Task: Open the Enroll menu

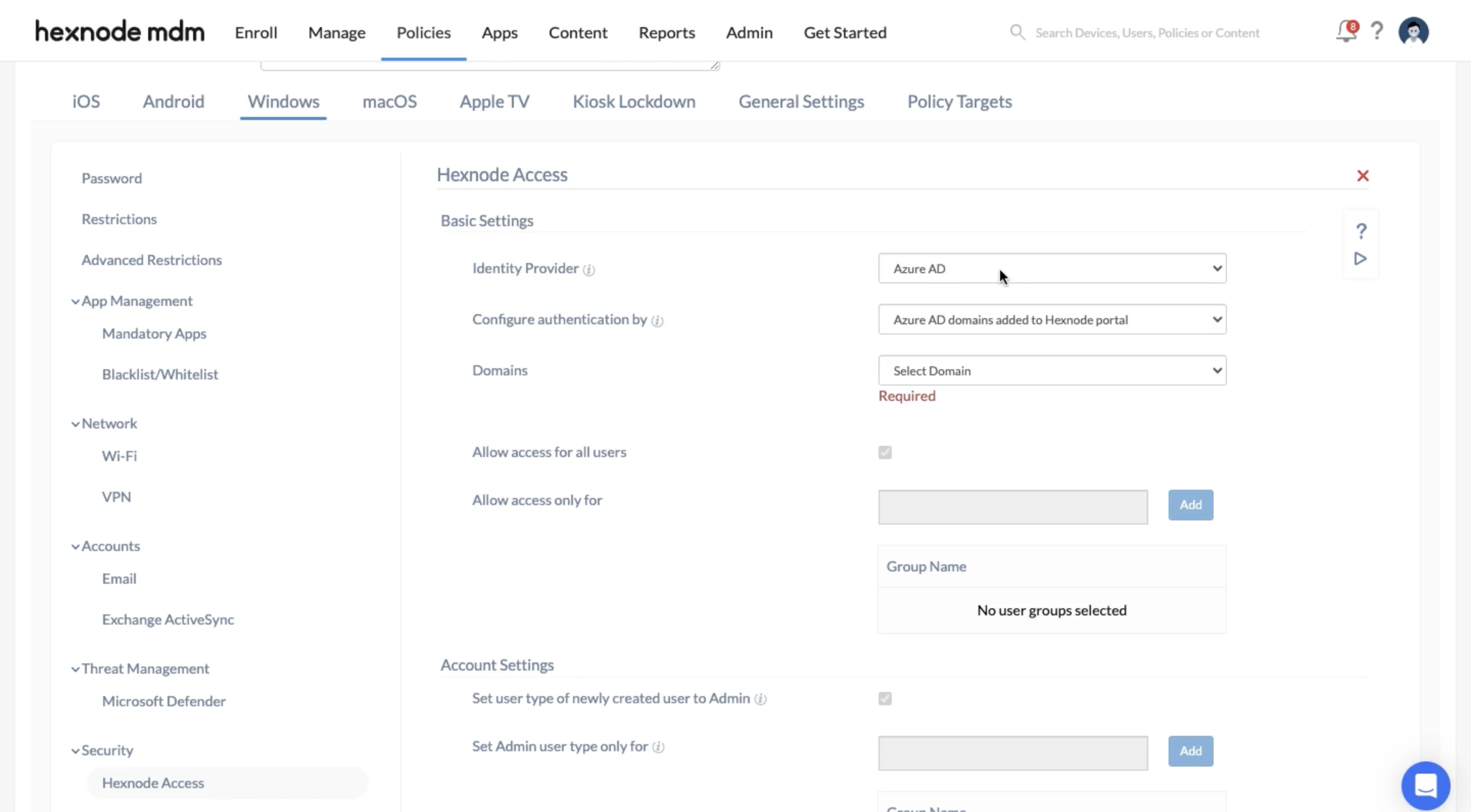Action: pyautogui.click(x=256, y=33)
